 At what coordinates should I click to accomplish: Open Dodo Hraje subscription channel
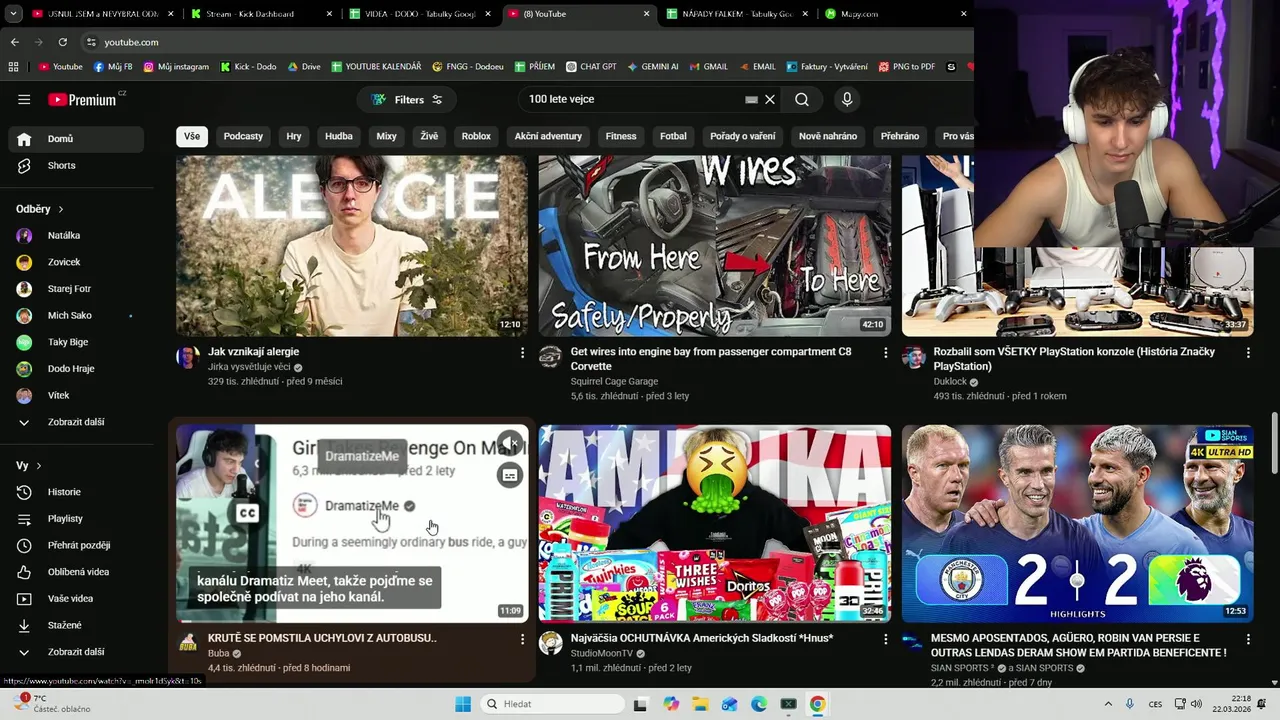[x=75, y=369]
